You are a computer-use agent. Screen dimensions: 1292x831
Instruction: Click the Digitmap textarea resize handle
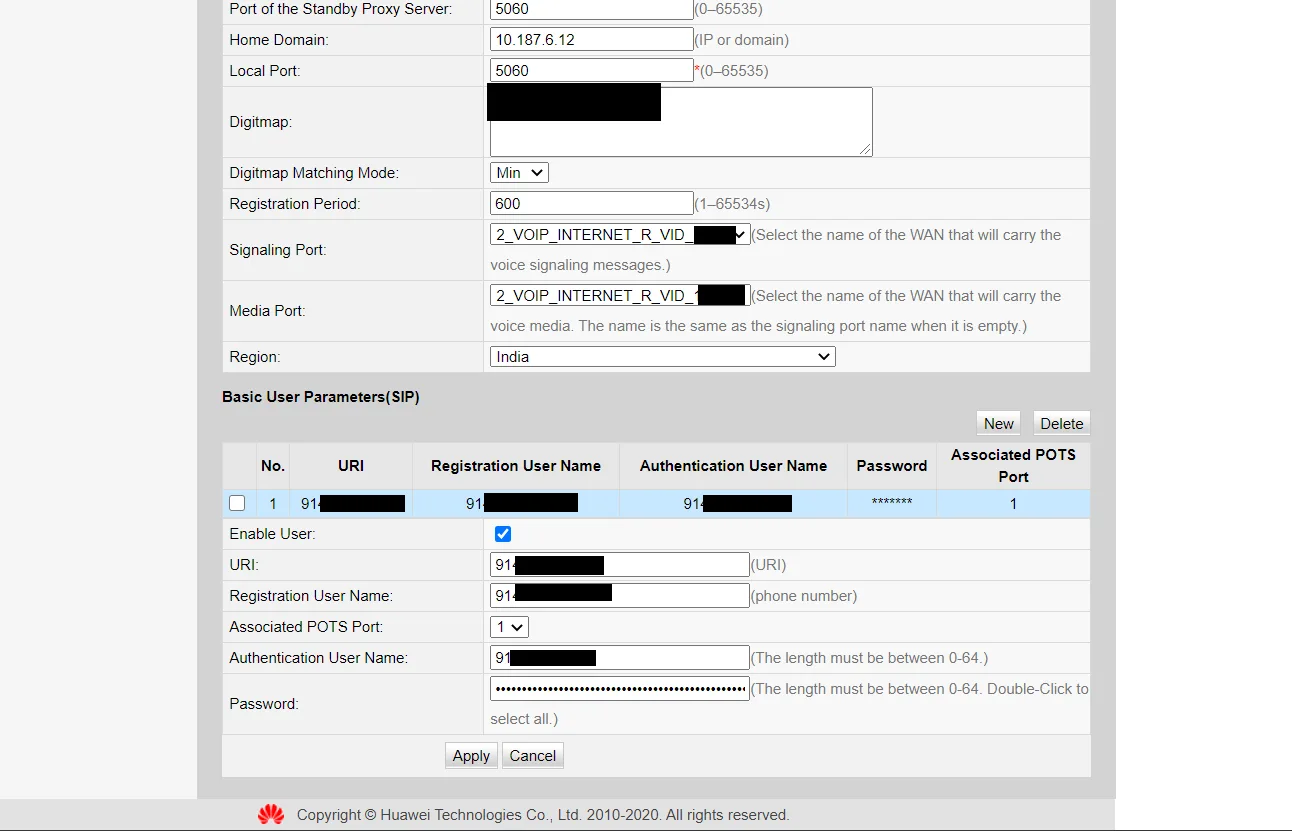point(865,149)
